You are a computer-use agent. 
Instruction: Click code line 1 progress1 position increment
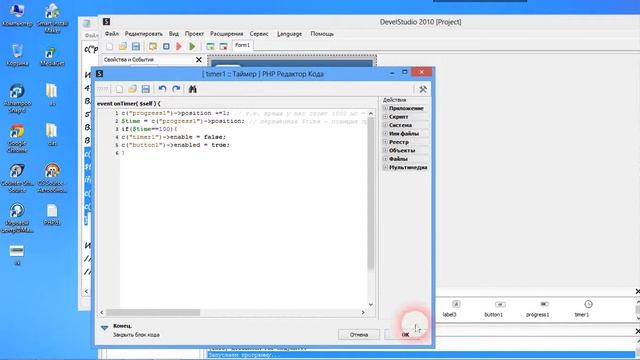[x=176, y=113]
